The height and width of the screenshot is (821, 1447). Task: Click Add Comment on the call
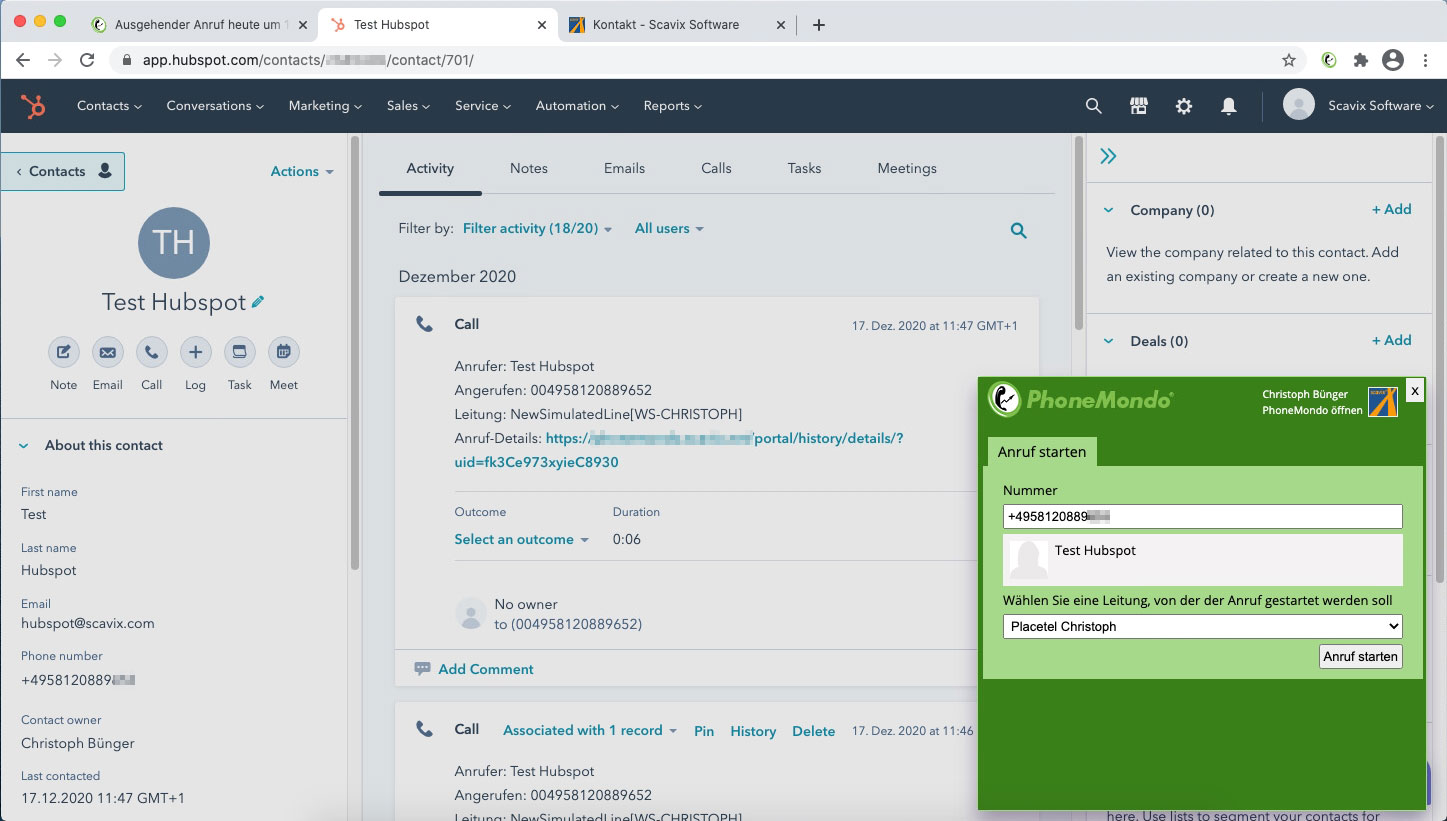474,669
